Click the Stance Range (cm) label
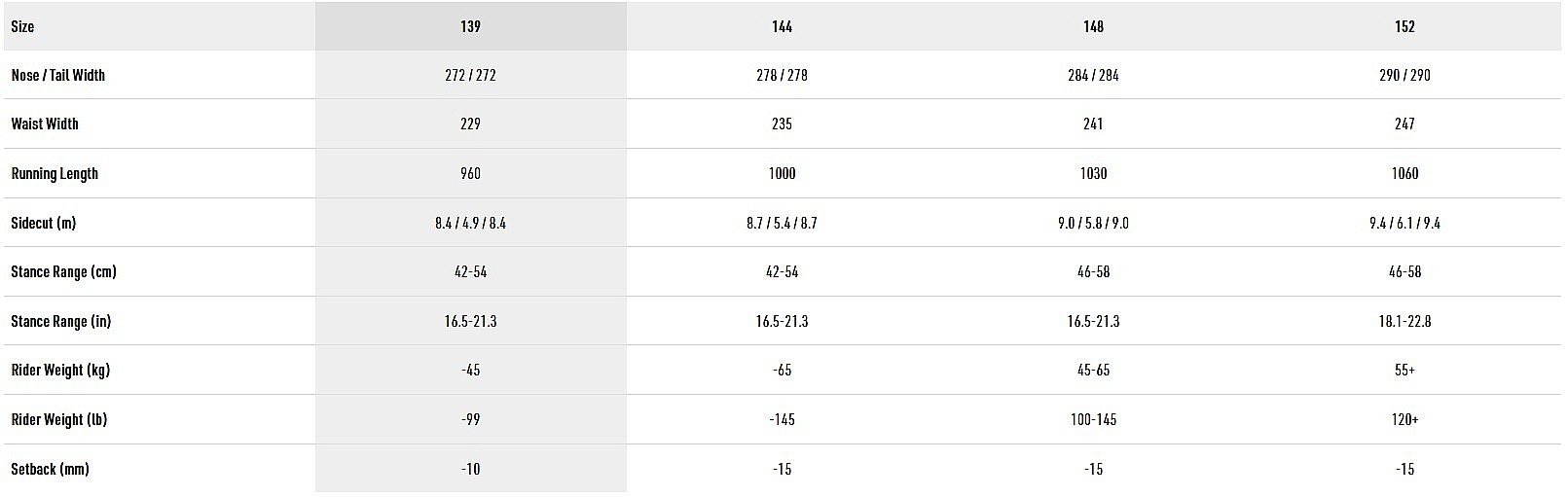The height and width of the screenshot is (497, 1568). pyautogui.click(x=63, y=271)
